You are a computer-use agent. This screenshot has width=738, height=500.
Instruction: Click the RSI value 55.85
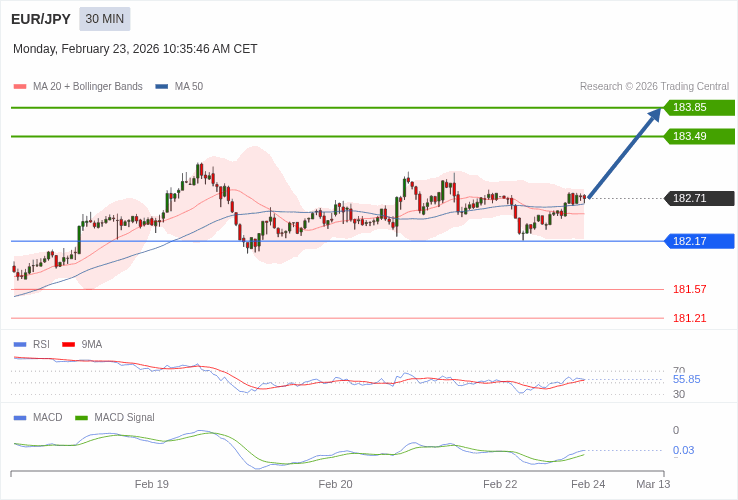tap(687, 379)
